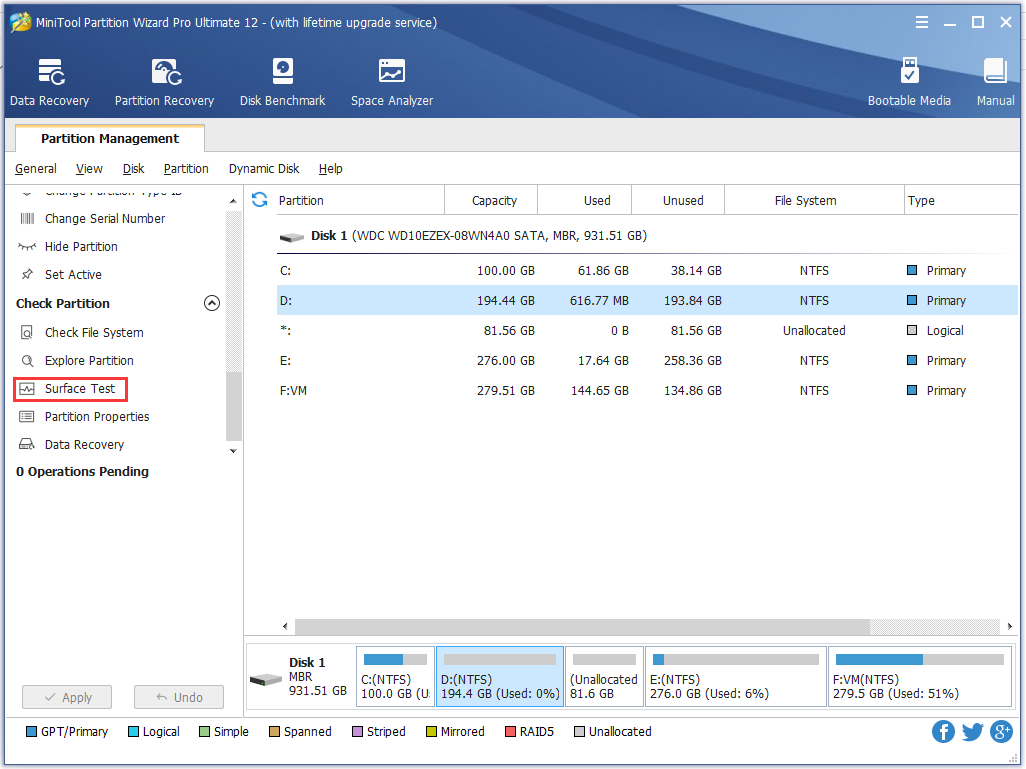Open the hamburger menu at top right
The image size is (1026, 769).
(921, 21)
